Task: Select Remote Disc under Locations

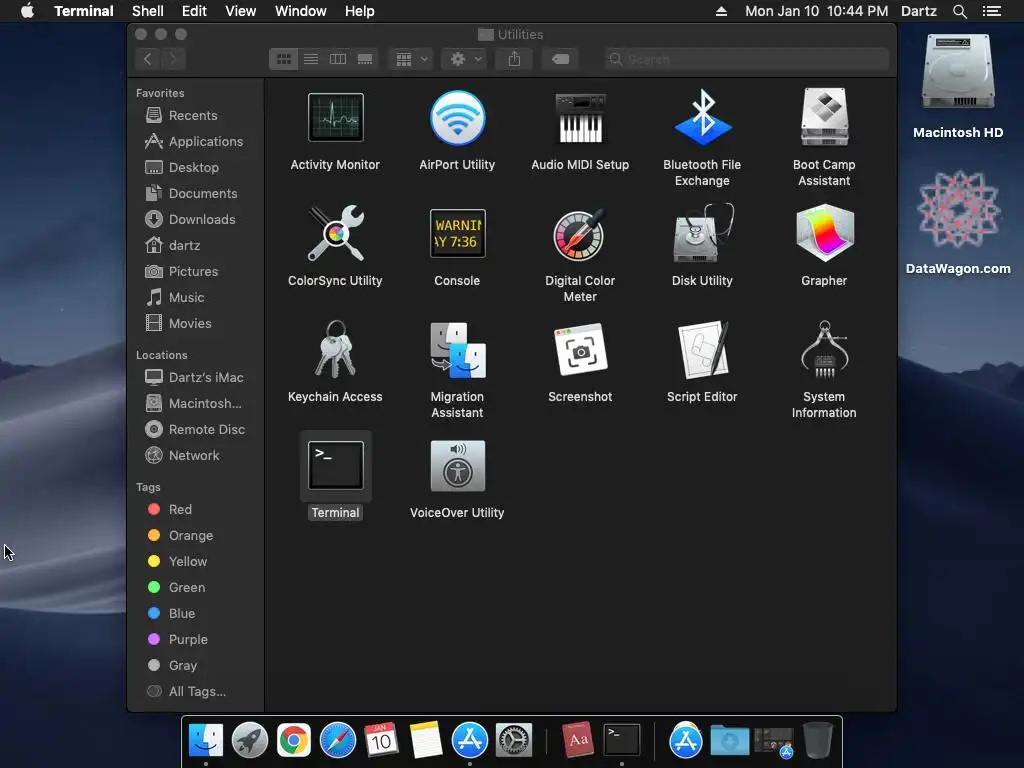Action: 195,429
